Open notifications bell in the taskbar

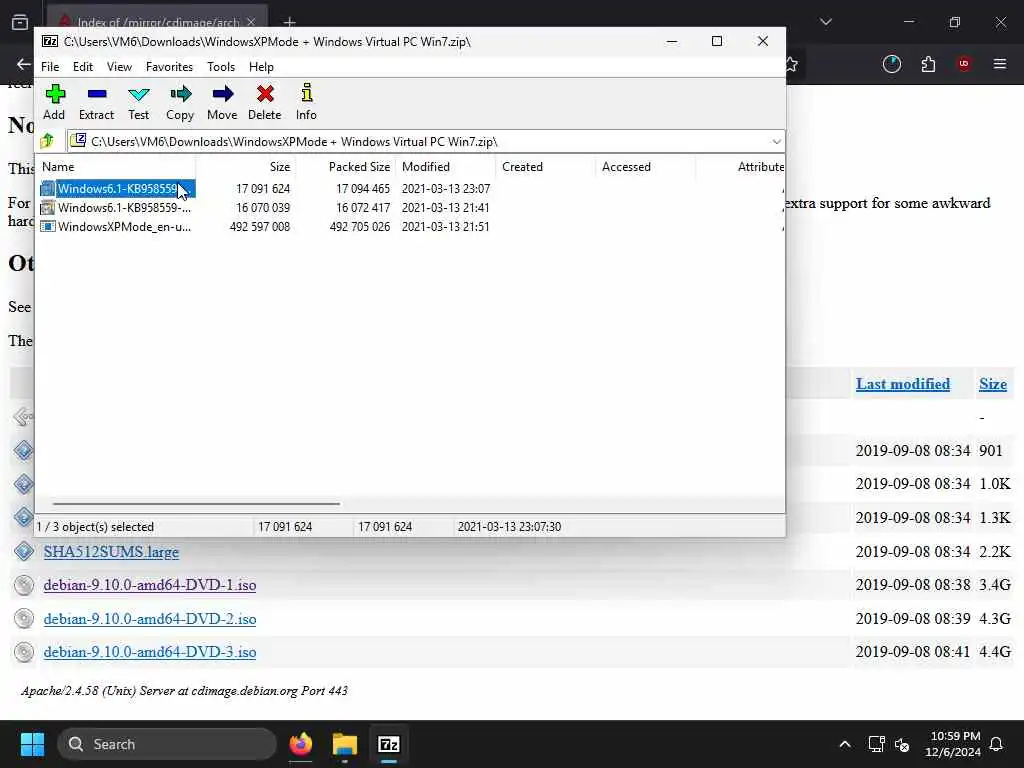pos(997,744)
